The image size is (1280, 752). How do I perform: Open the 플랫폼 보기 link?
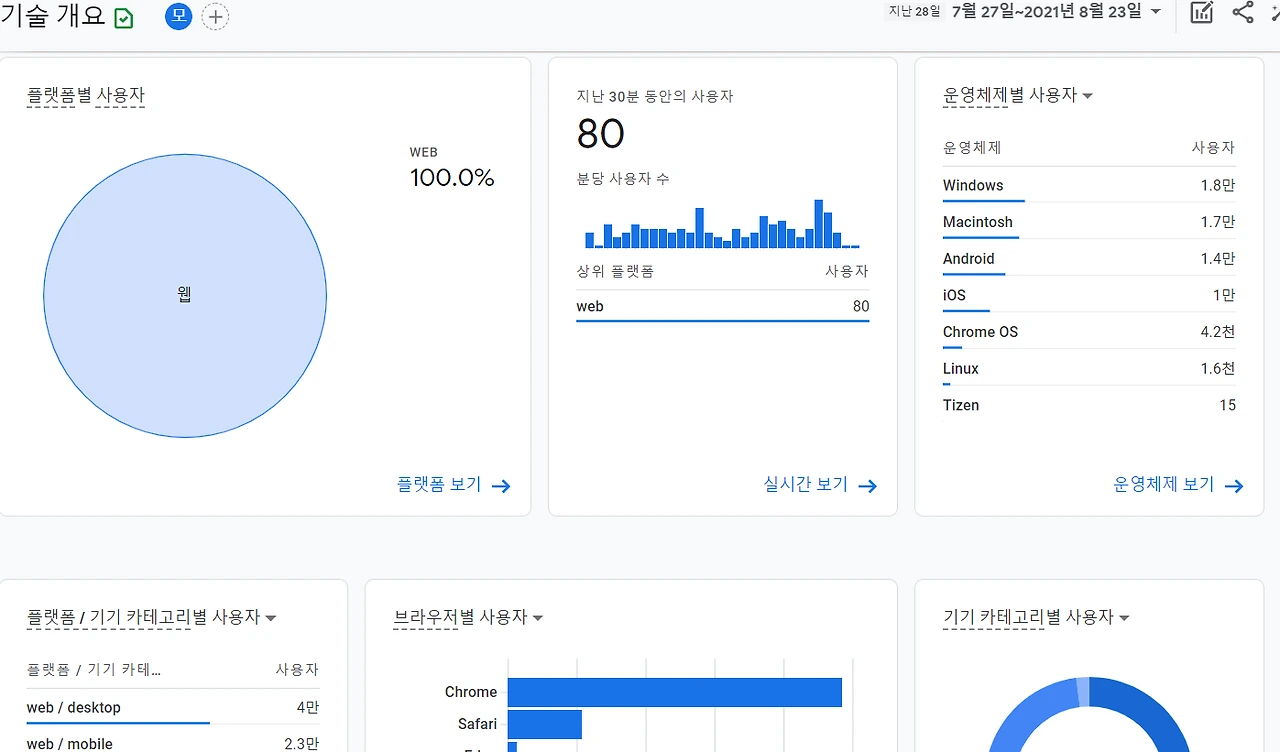click(454, 485)
